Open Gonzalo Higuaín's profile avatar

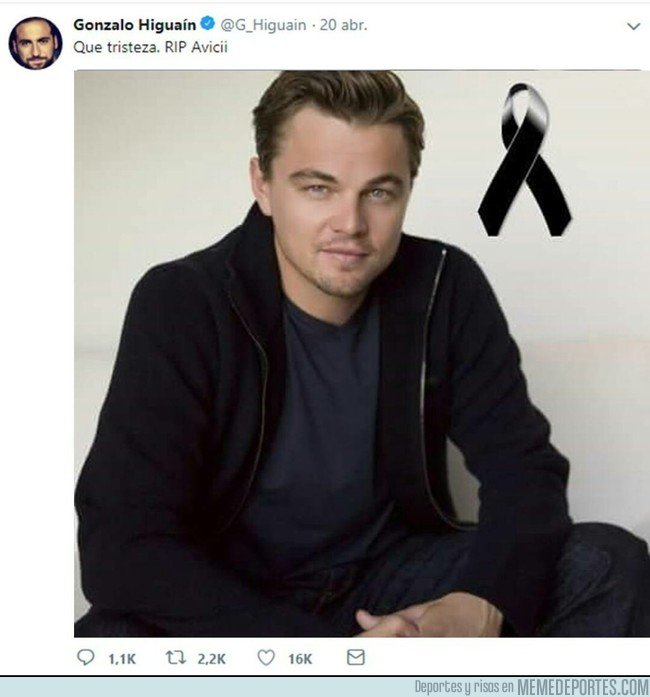[36, 43]
